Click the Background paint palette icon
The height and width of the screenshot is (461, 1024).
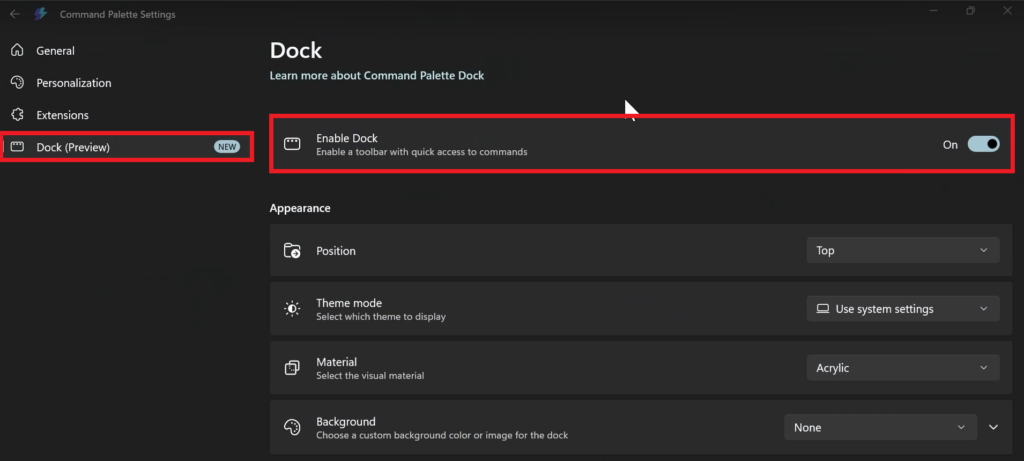click(292, 427)
